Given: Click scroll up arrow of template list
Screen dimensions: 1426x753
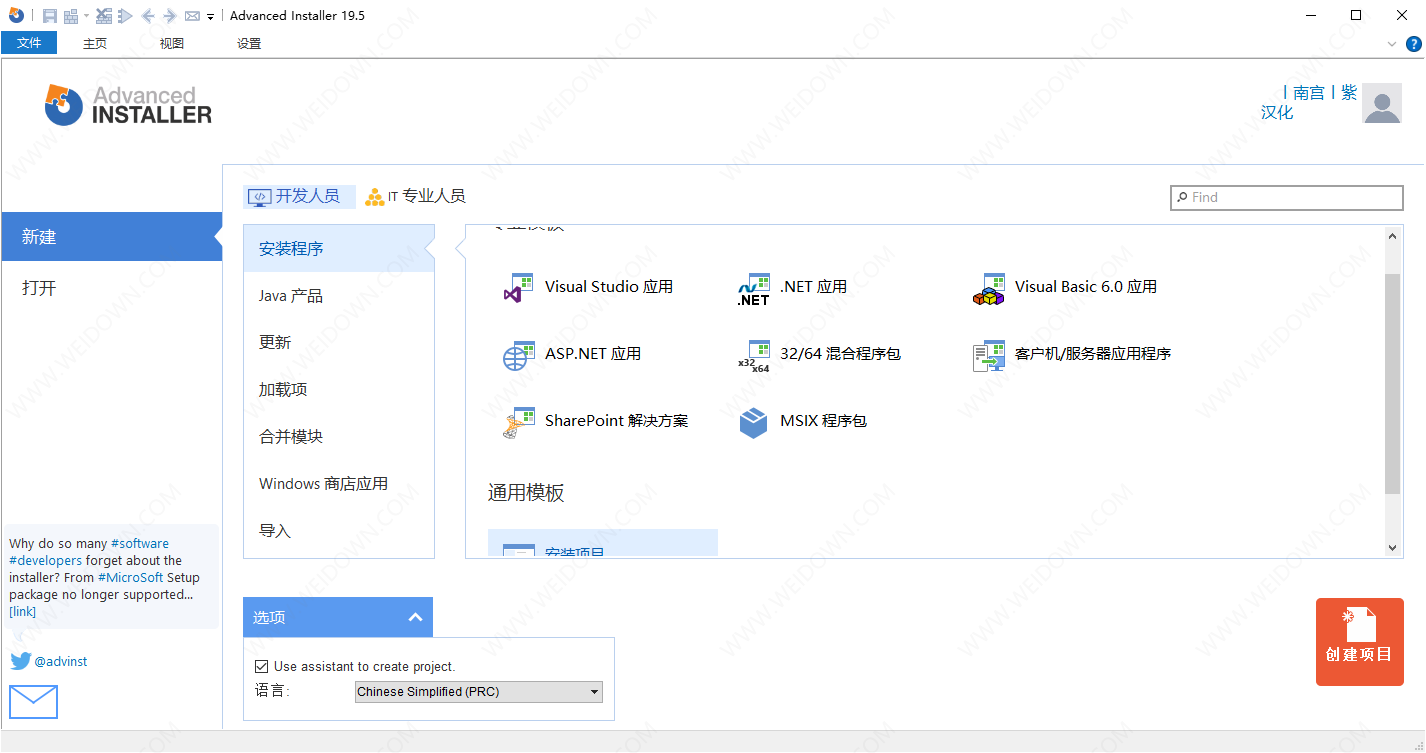Looking at the screenshot, I should [x=1393, y=235].
